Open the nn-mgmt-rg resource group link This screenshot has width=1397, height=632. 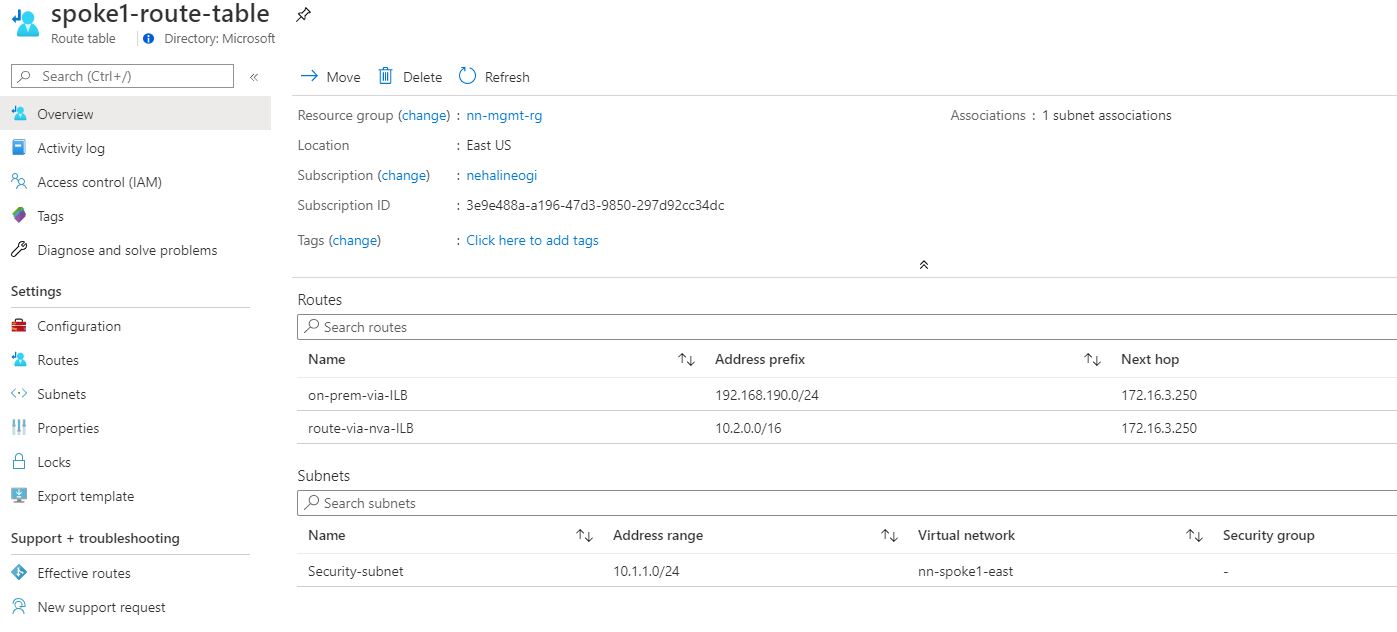[505, 115]
